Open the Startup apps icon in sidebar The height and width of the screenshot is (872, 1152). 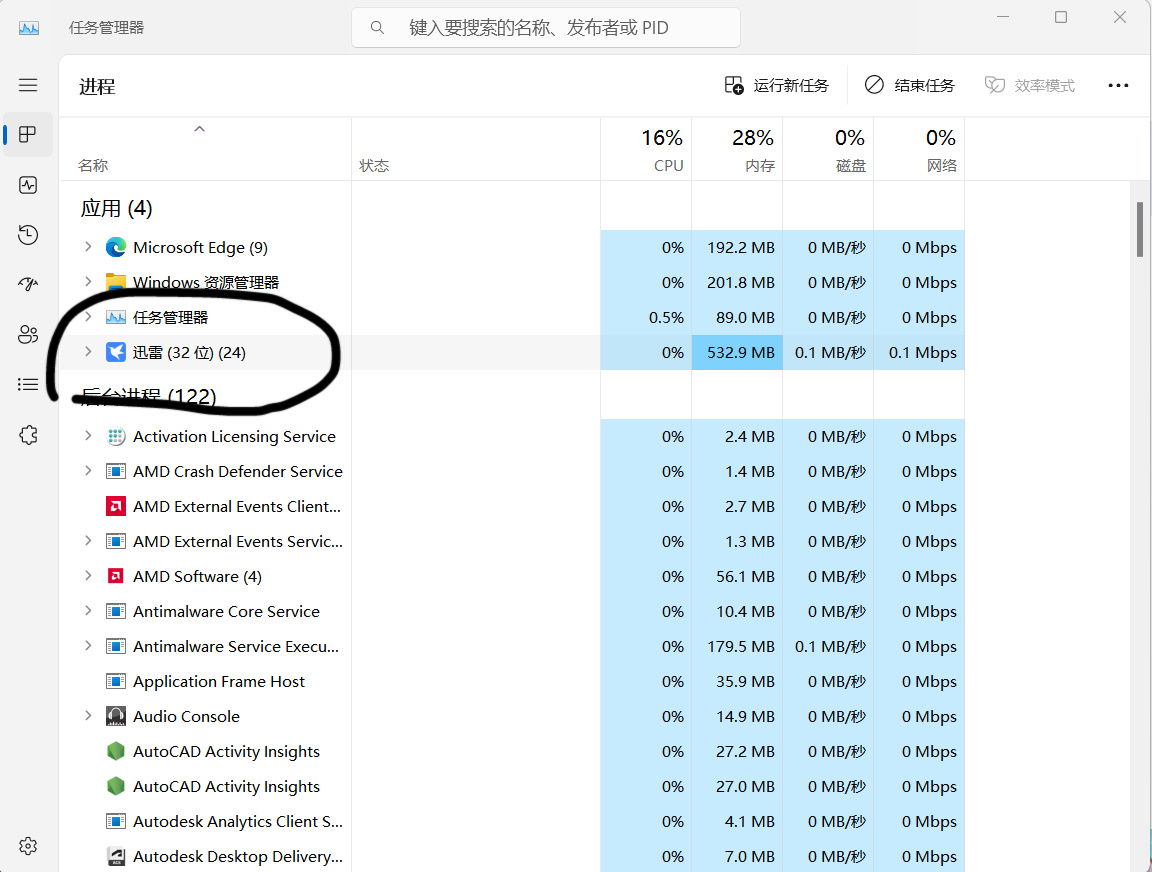[28, 284]
